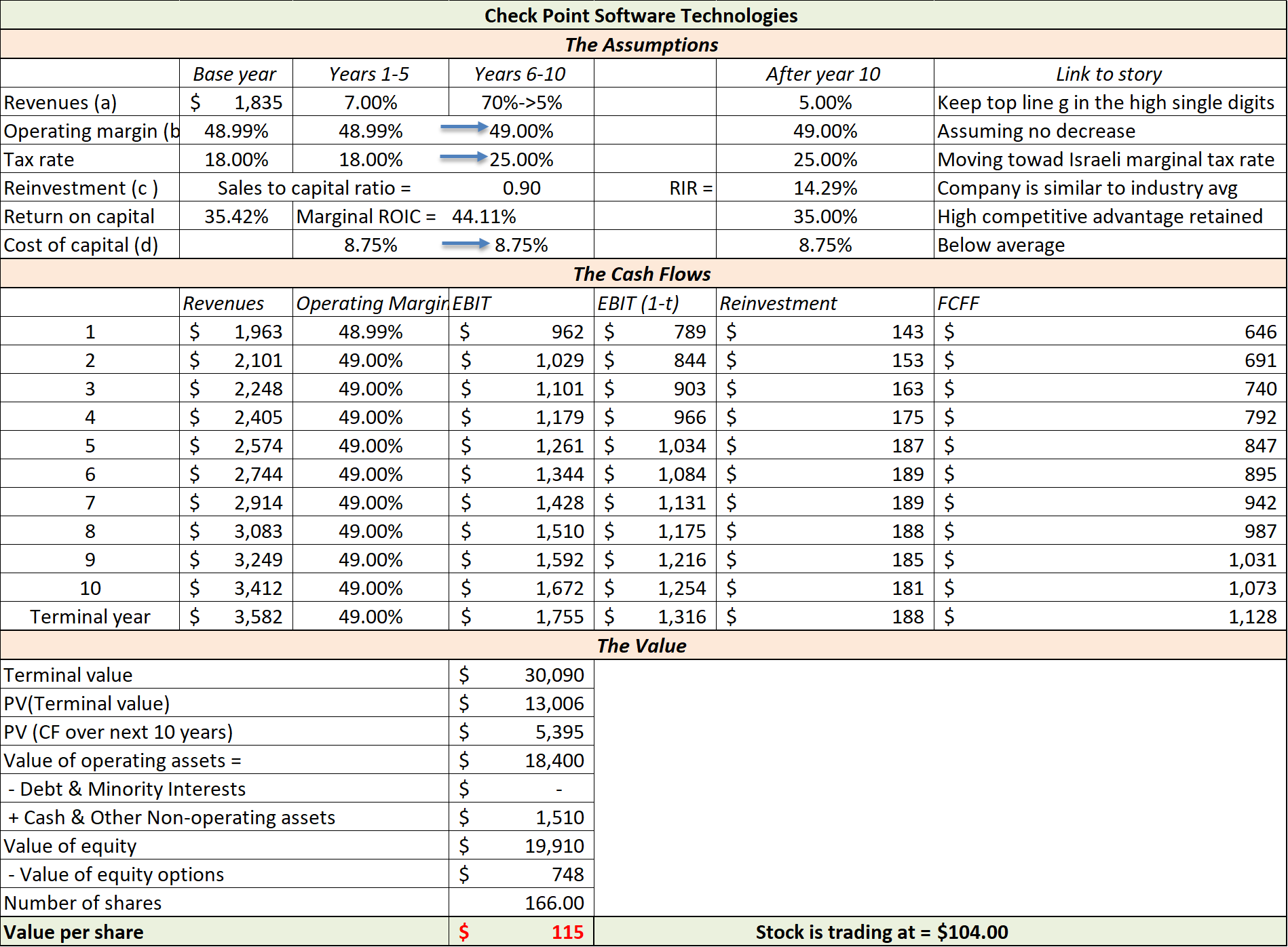This screenshot has width=1288, height=947.
Task: Select PV(Terminal value) amount 13,006
Action: pyautogui.click(x=554, y=703)
